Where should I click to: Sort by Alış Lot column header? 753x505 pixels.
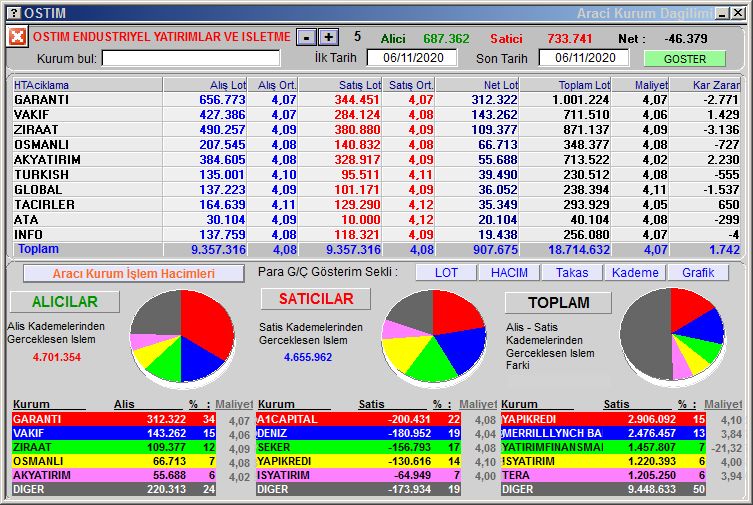tap(205, 85)
